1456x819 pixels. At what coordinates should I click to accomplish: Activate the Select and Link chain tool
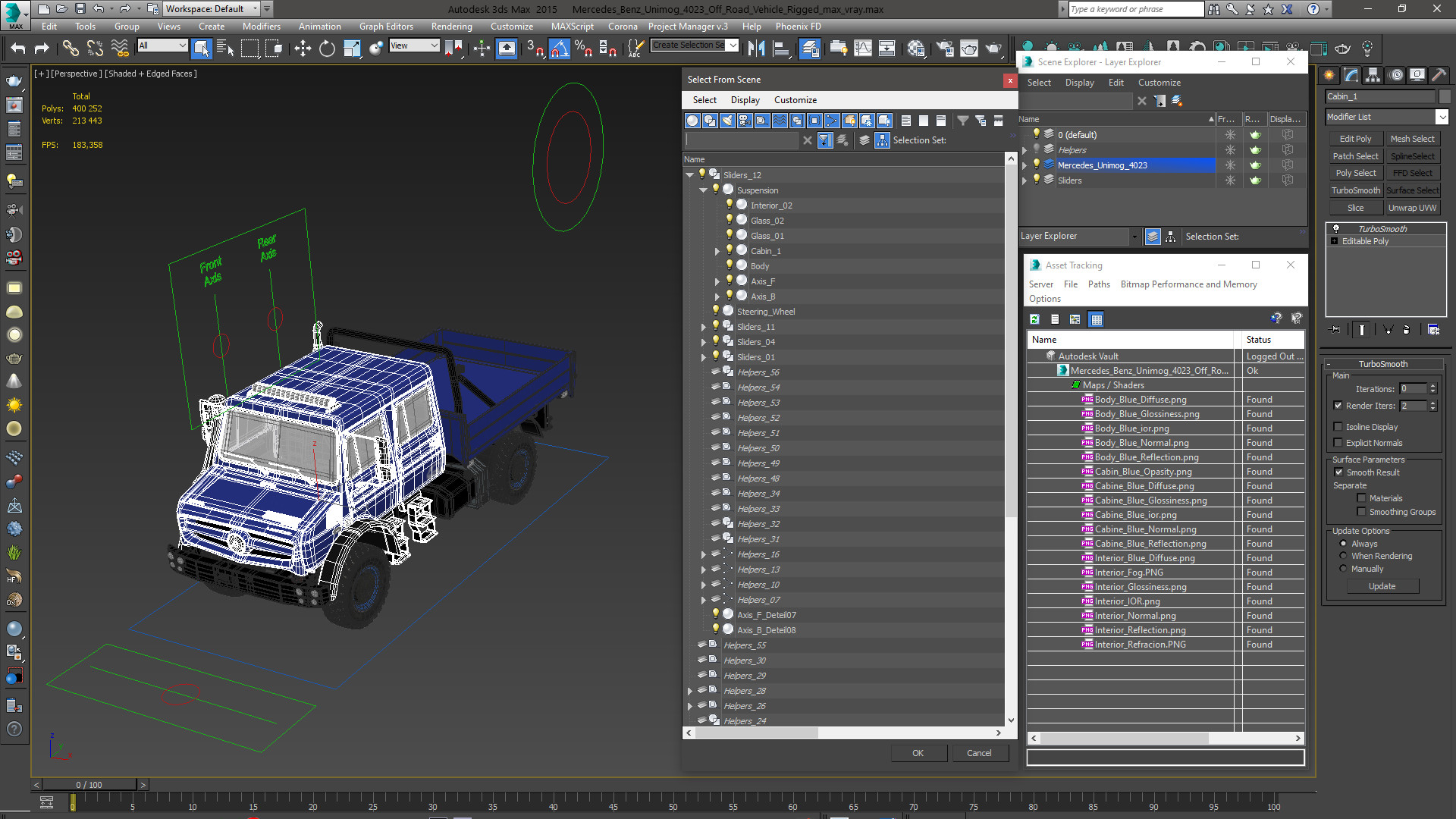click(x=71, y=49)
